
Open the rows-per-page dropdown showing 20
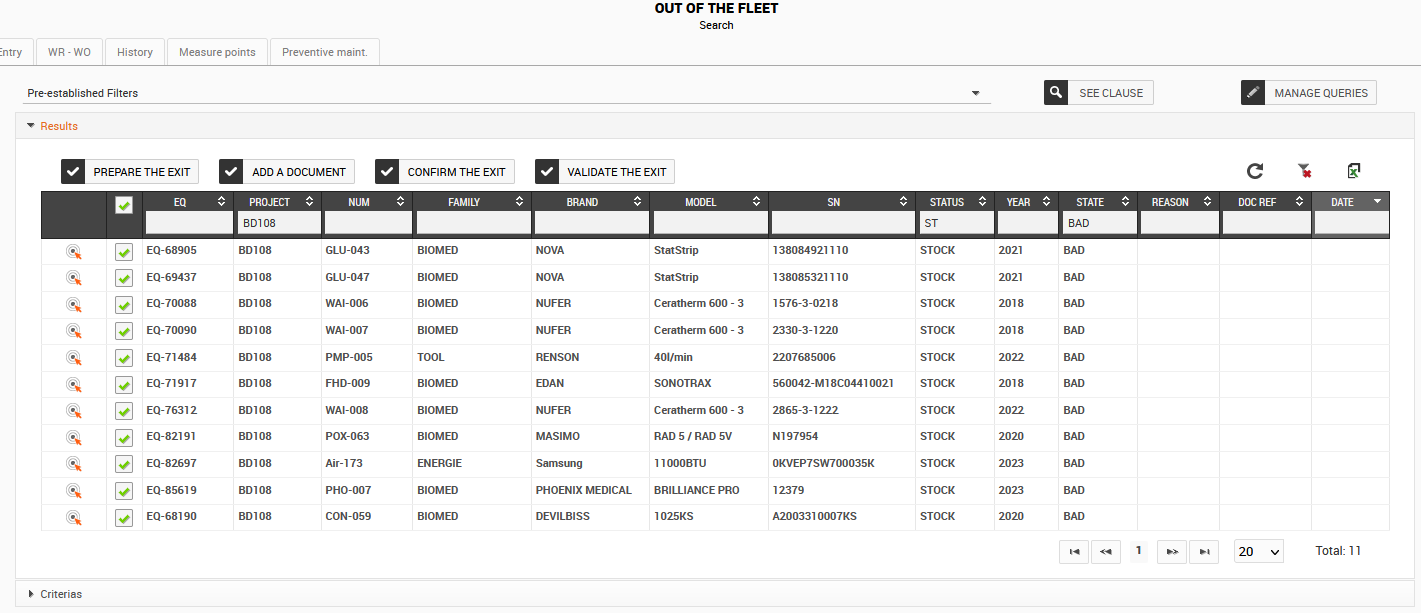point(1259,552)
